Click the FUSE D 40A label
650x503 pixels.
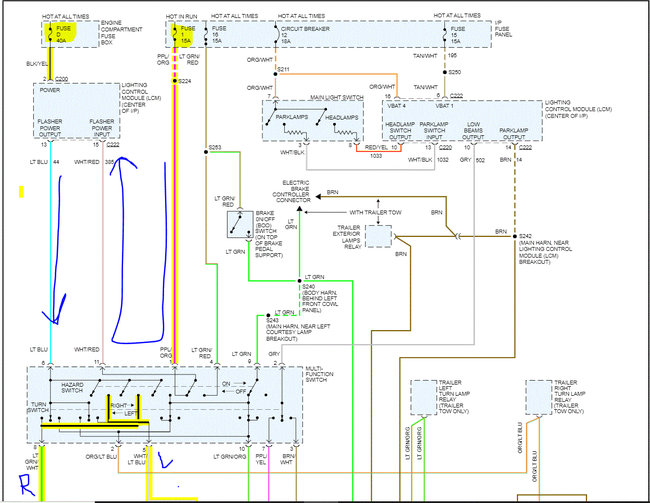63,35
